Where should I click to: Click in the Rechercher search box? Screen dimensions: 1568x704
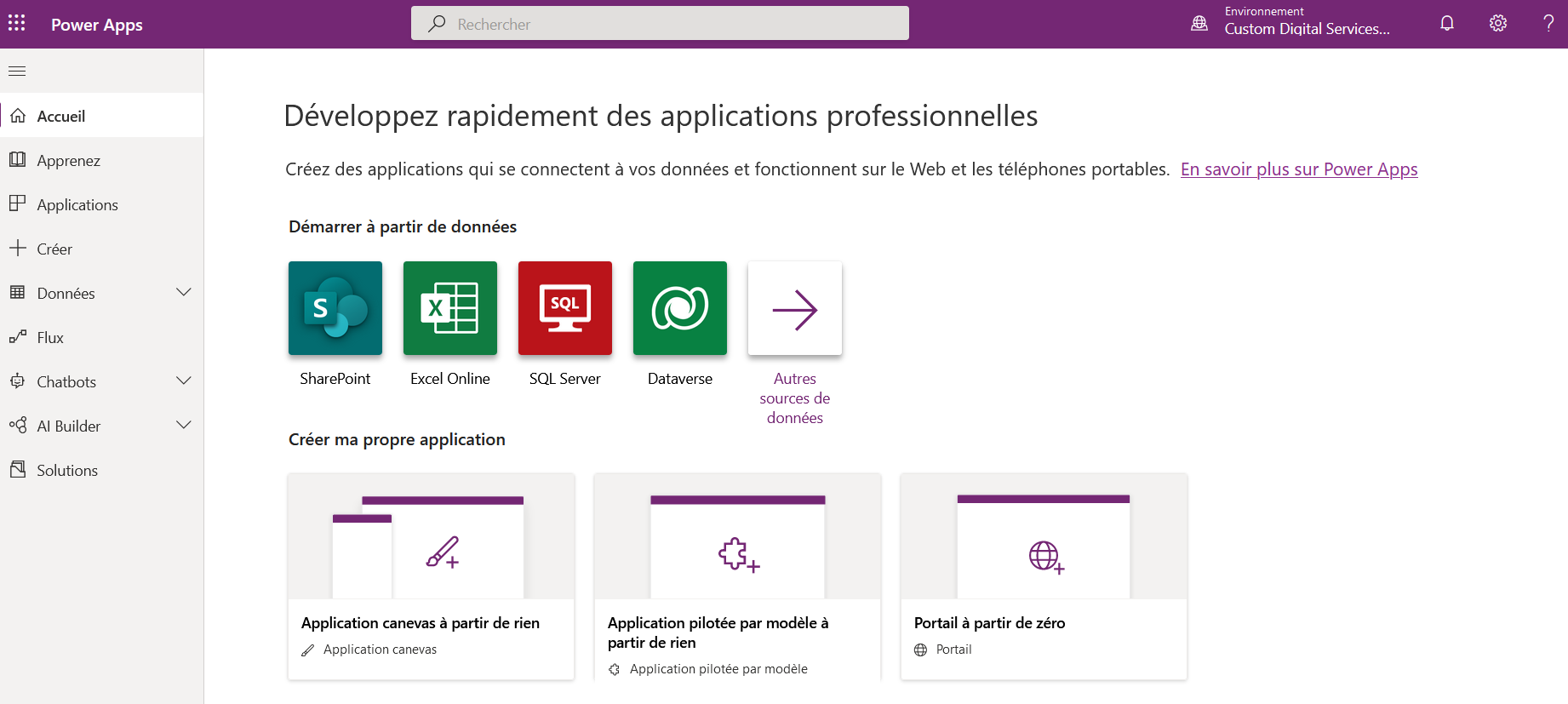(660, 24)
